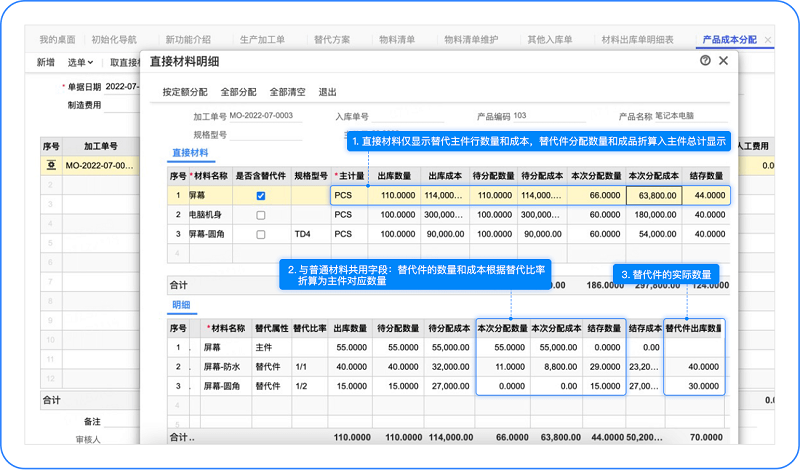The image size is (800, 470).
Task: Click 本次分配成本 cell 63,800.00
Action: [x=654, y=195]
